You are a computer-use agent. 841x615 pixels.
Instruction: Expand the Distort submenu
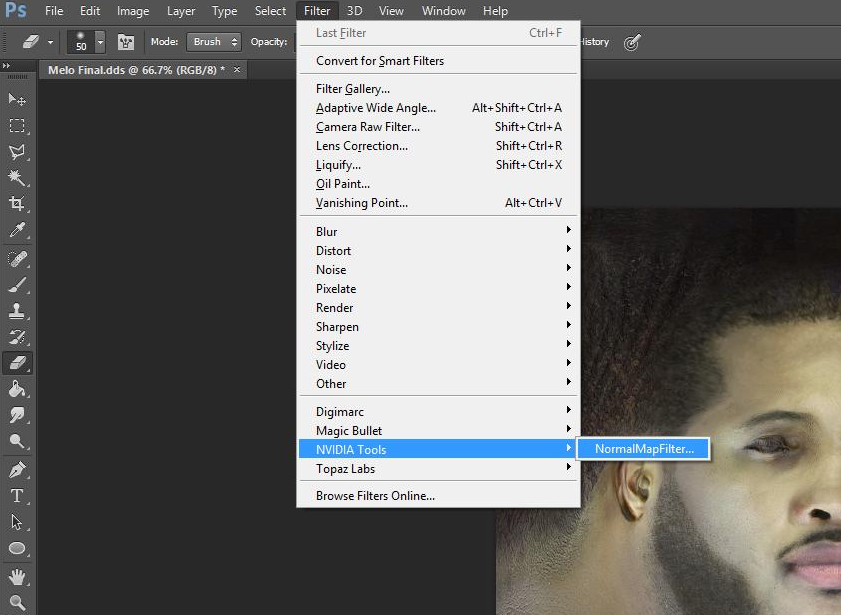438,250
